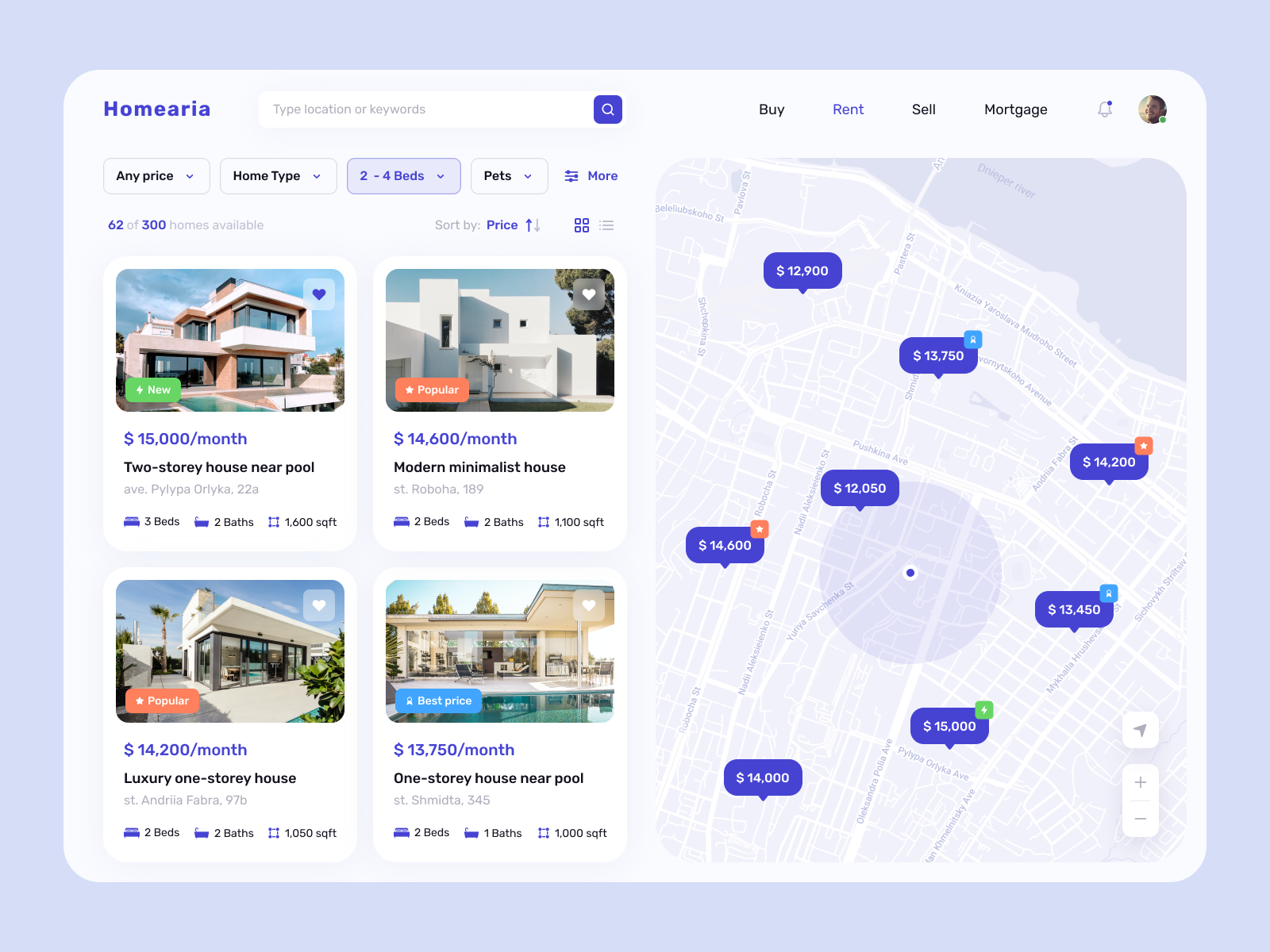
Task: Click the New tag on first listing
Action: click(x=153, y=390)
